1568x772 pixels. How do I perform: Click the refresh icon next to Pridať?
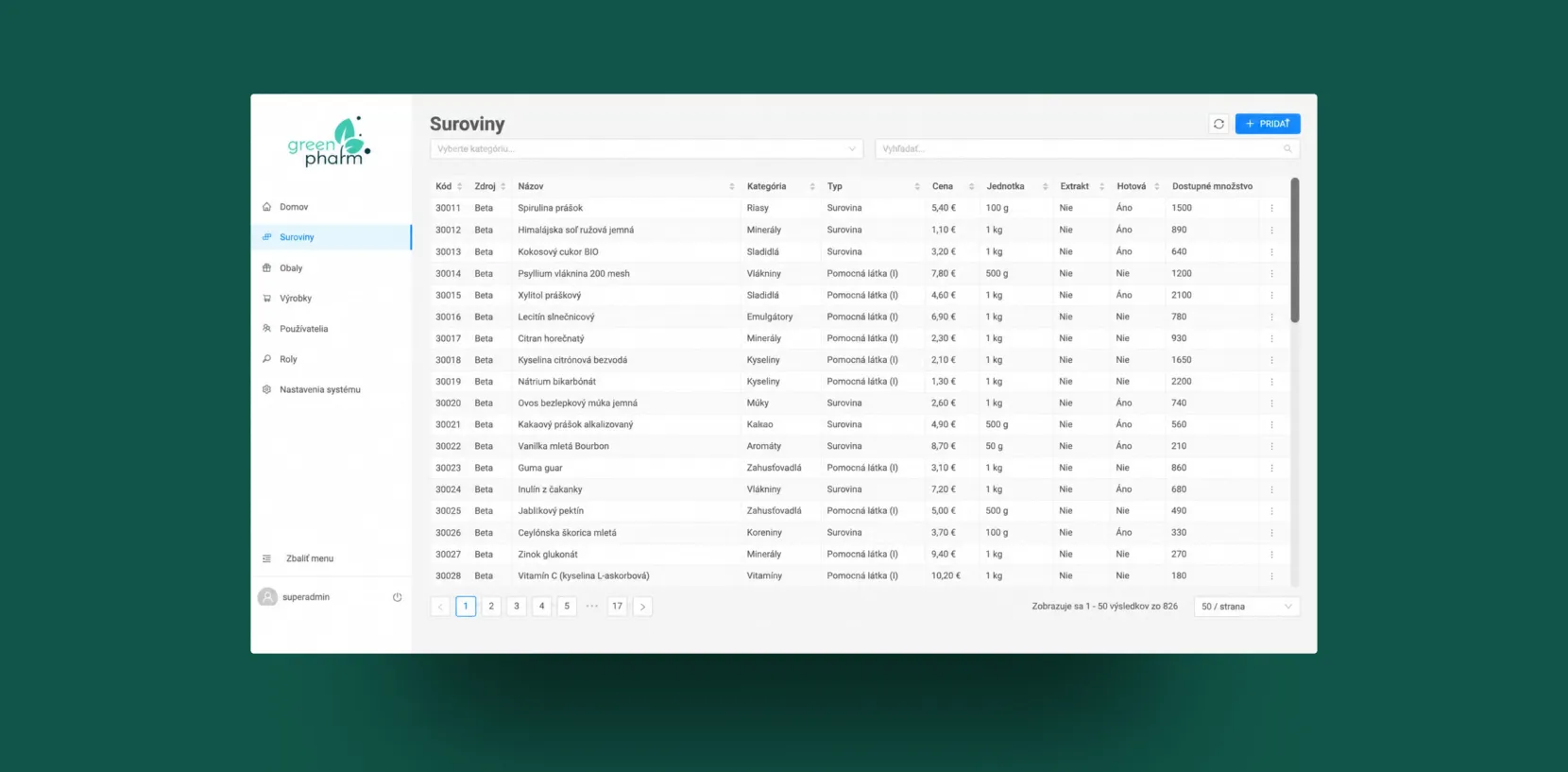(x=1219, y=124)
